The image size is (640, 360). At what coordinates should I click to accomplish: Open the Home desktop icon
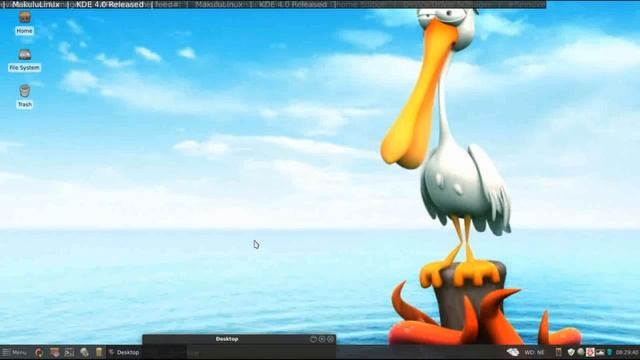tap(24, 23)
